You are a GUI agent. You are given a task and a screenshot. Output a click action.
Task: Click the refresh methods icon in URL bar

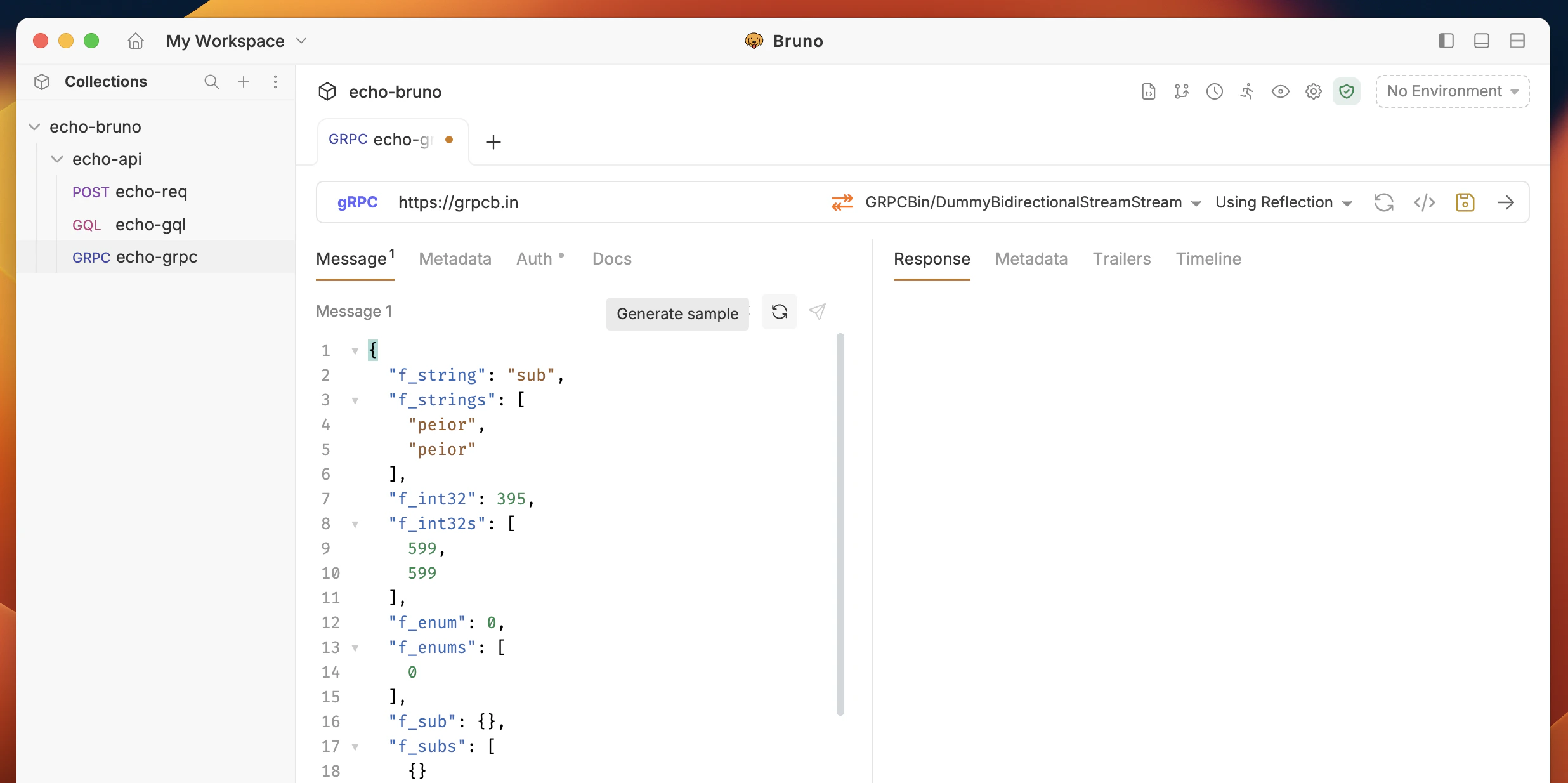(1383, 202)
